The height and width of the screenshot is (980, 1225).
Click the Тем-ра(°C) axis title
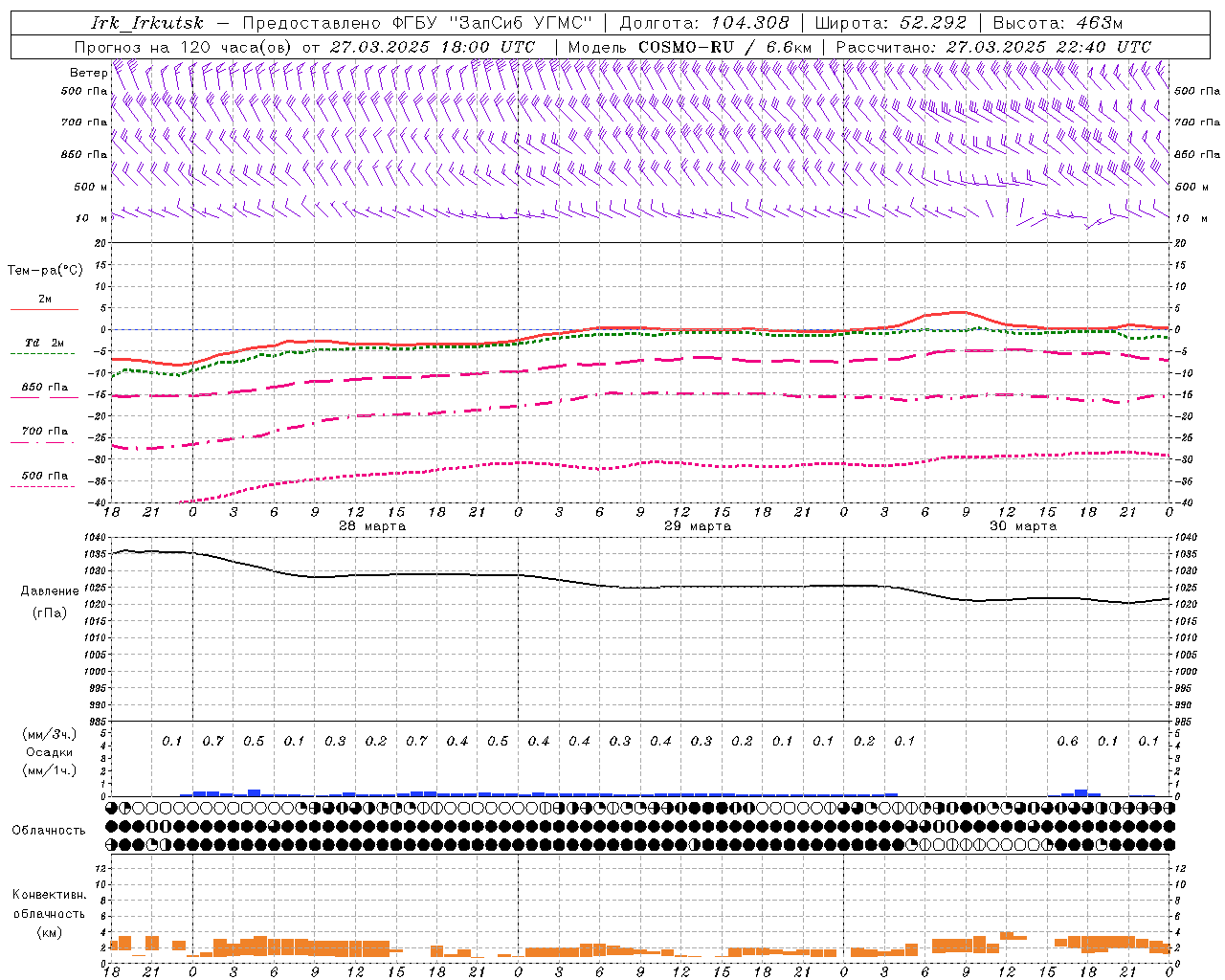tap(45, 271)
